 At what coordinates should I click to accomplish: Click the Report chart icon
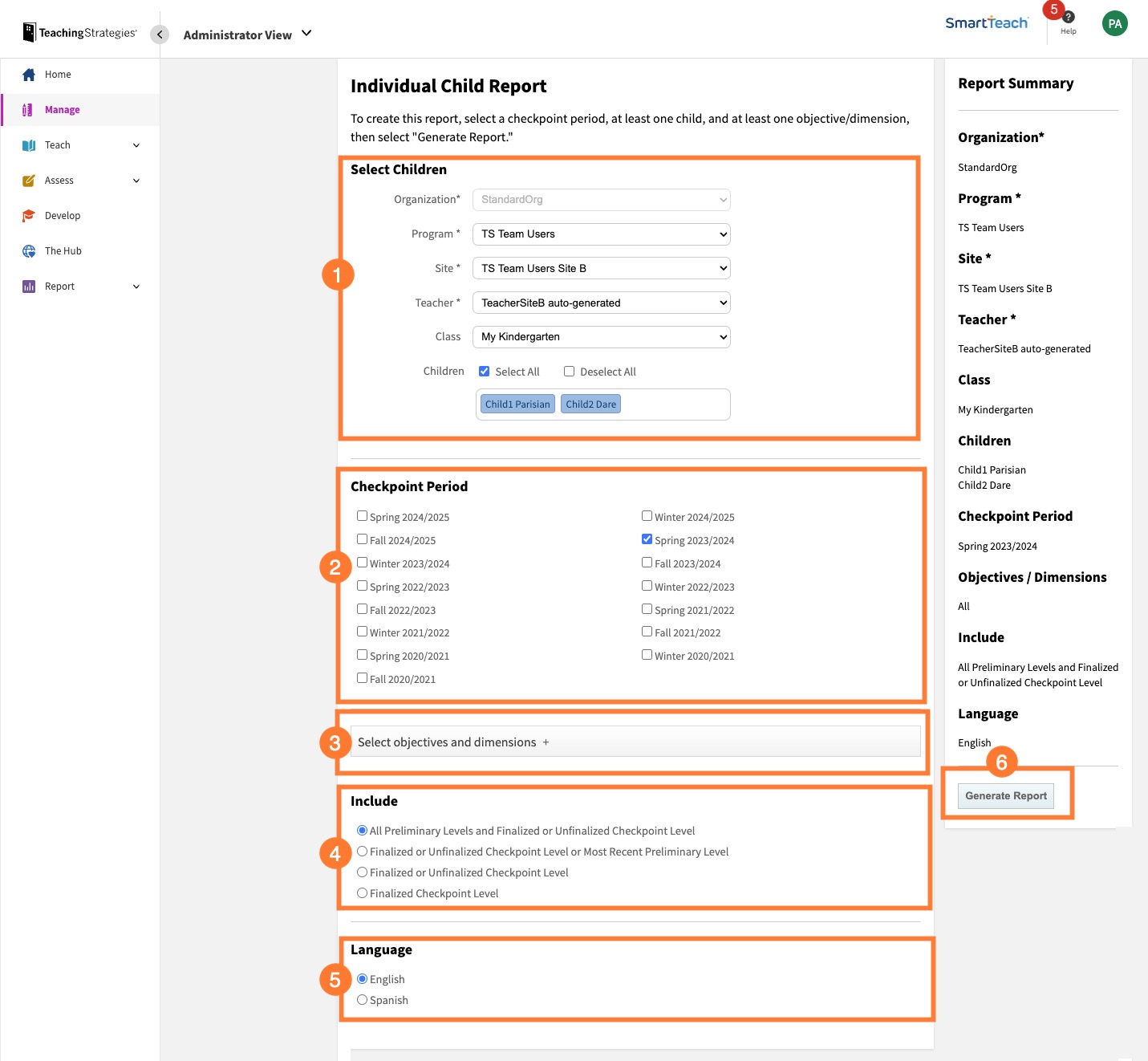29,287
